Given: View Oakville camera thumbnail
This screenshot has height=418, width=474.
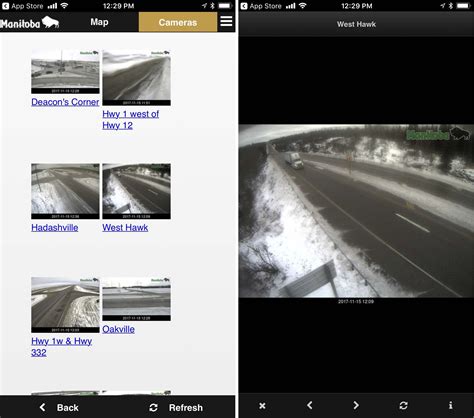Looking at the screenshot, I should [x=137, y=299].
